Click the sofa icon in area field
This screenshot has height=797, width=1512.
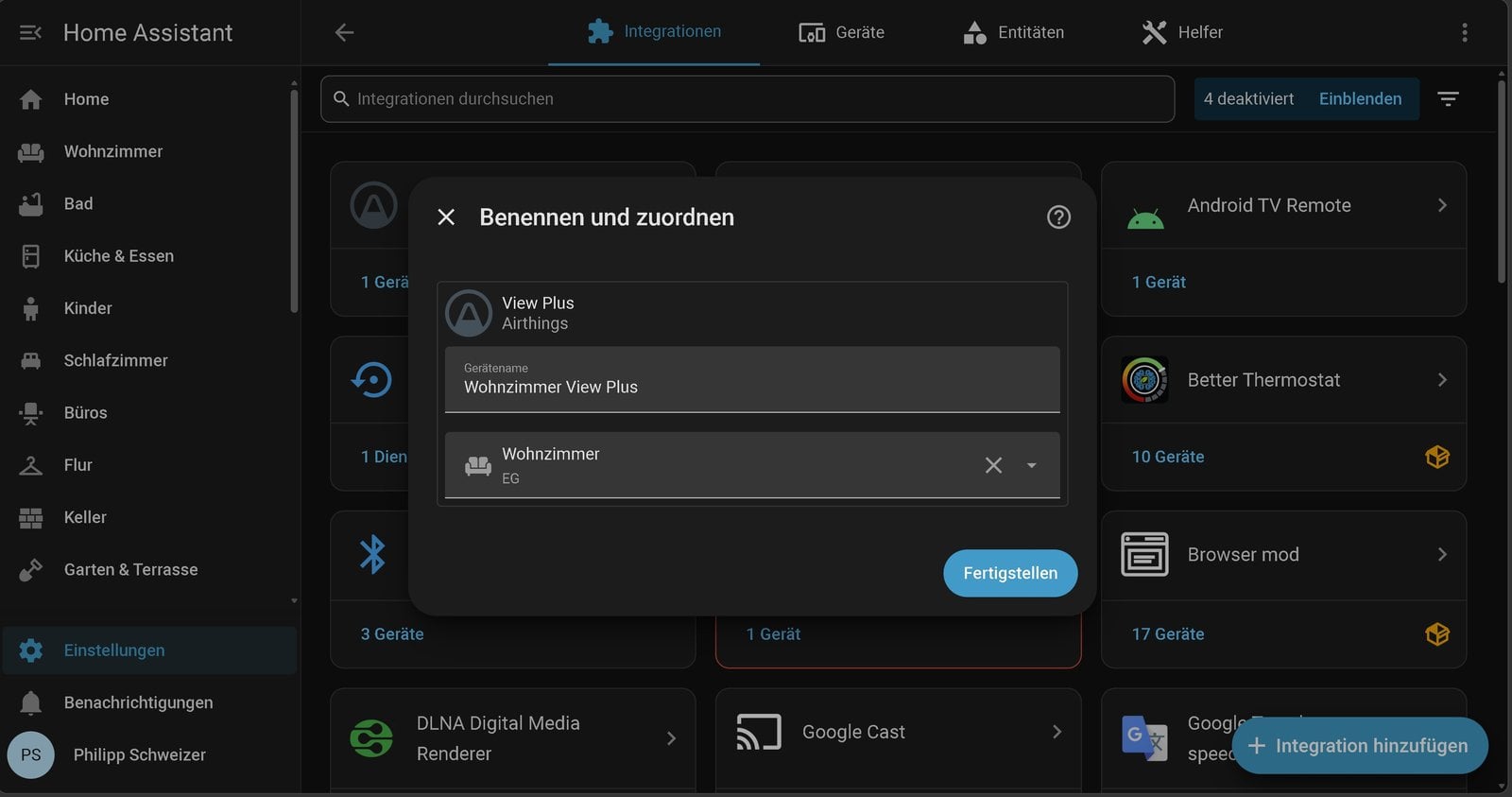[x=478, y=466]
